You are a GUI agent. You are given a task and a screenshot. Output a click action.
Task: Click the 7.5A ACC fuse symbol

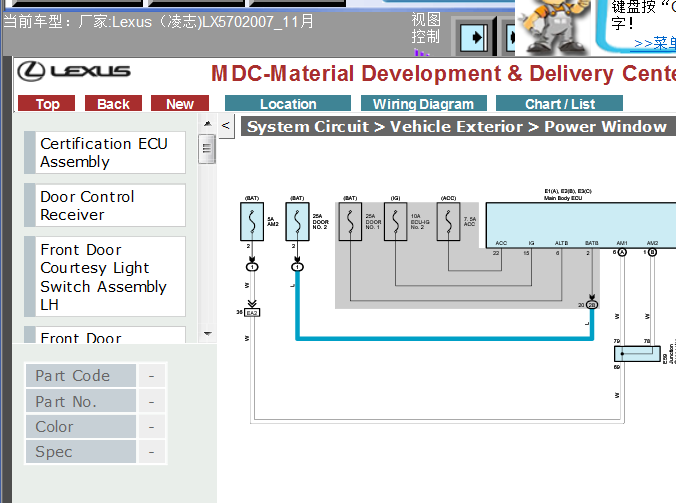pyautogui.click(x=448, y=222)
